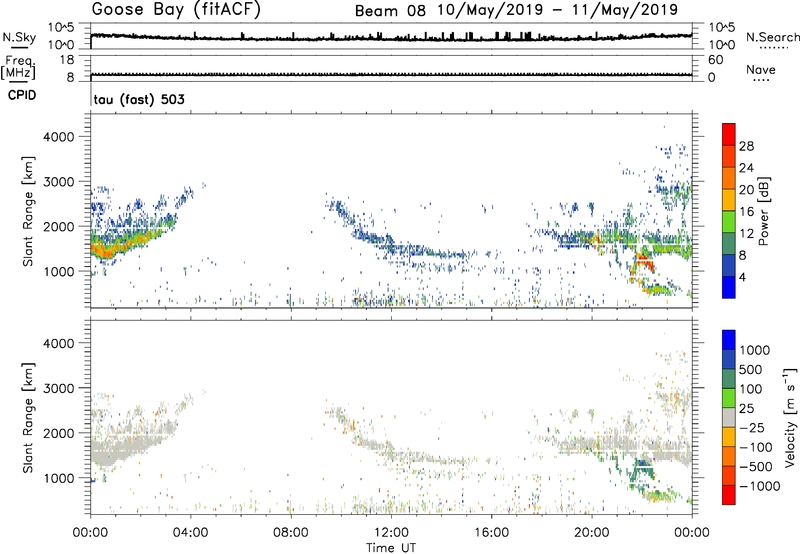Click the "3000" range tick of the velocity panel
The height and width of the screenshot is (554, 800).
[x=59, y=388]
